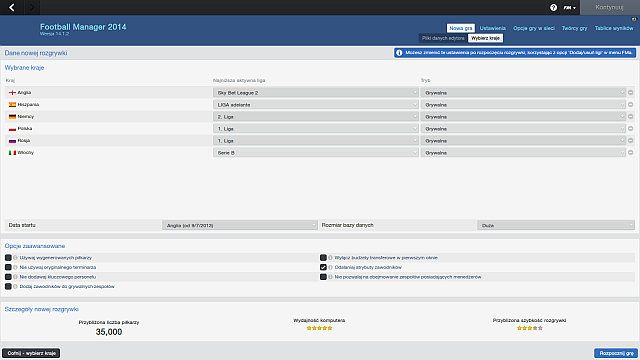Image resolution: width=640 pixels, height=360 pixels.
Task: Click the Cofnij - wybierz kraje button
Action: pyautogui.click(x=31, y=353)
